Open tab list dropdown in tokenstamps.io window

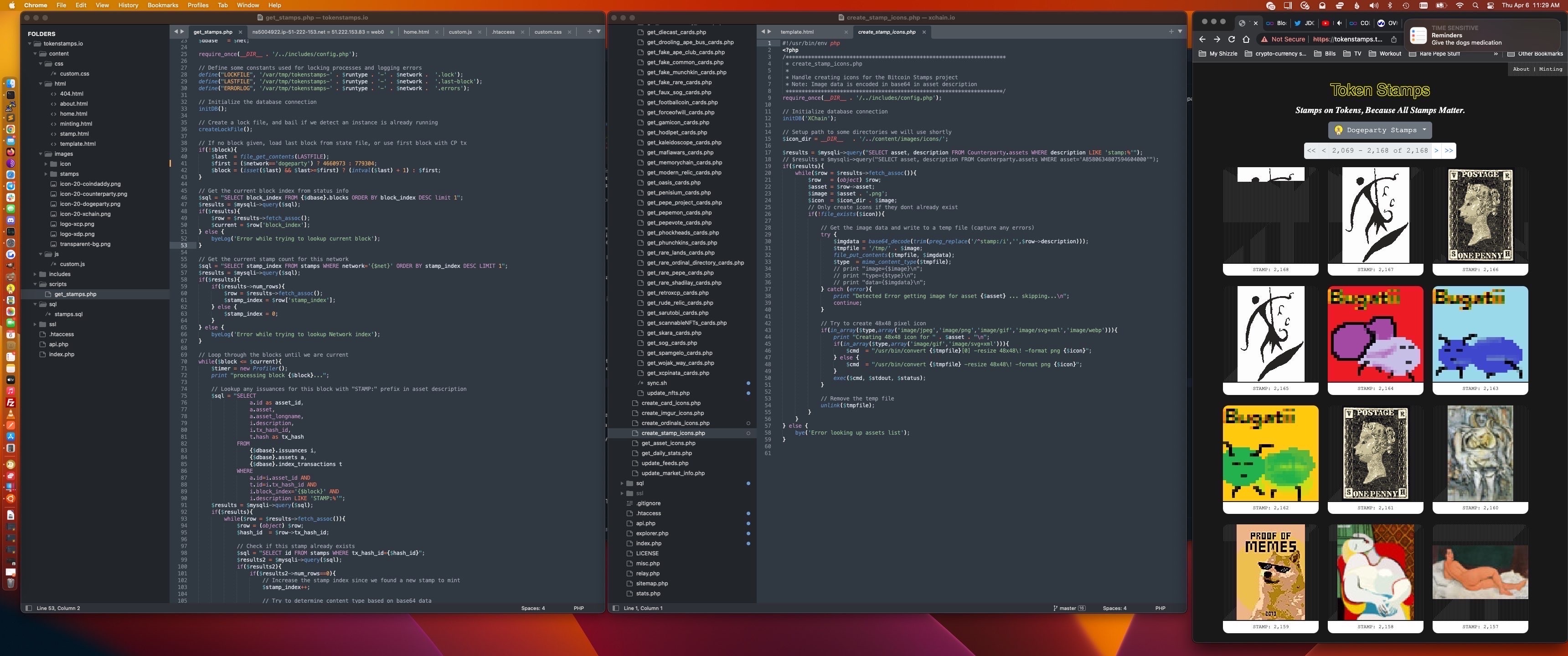598,31
